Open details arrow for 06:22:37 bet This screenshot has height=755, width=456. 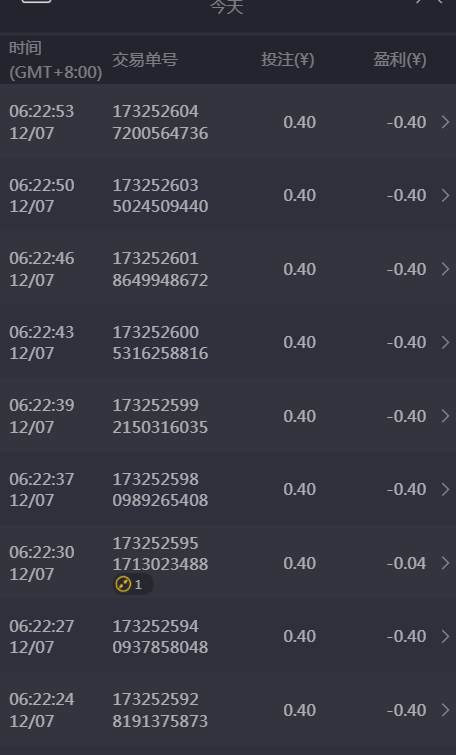445,489
